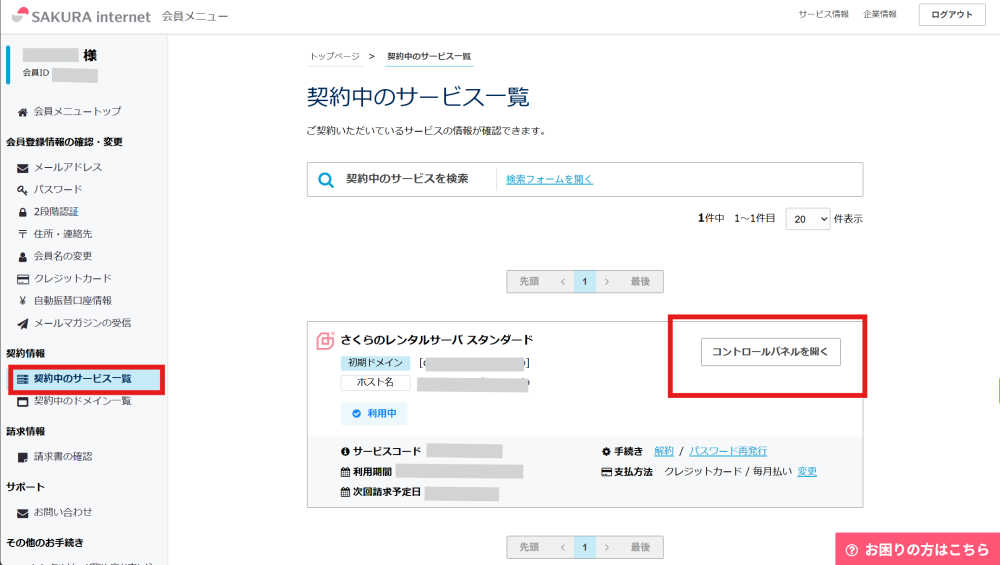This screenshot has width=1000, height=565.
Task: Click the magnifier search icon
Action: pos(326,180)
